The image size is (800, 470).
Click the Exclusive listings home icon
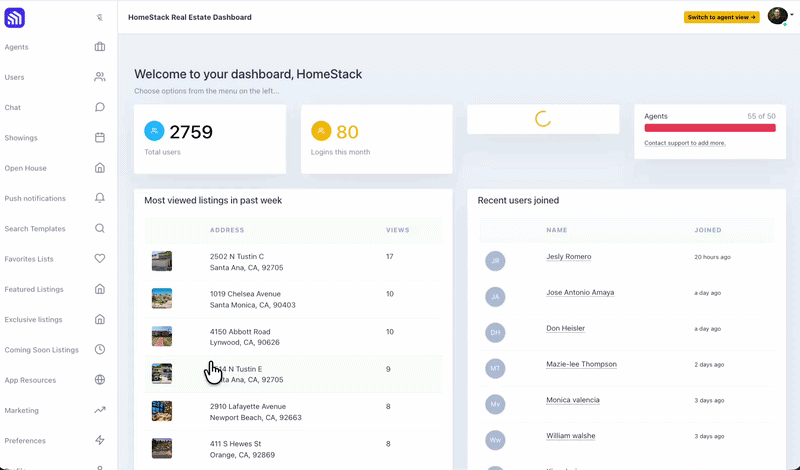coord(100,319)
